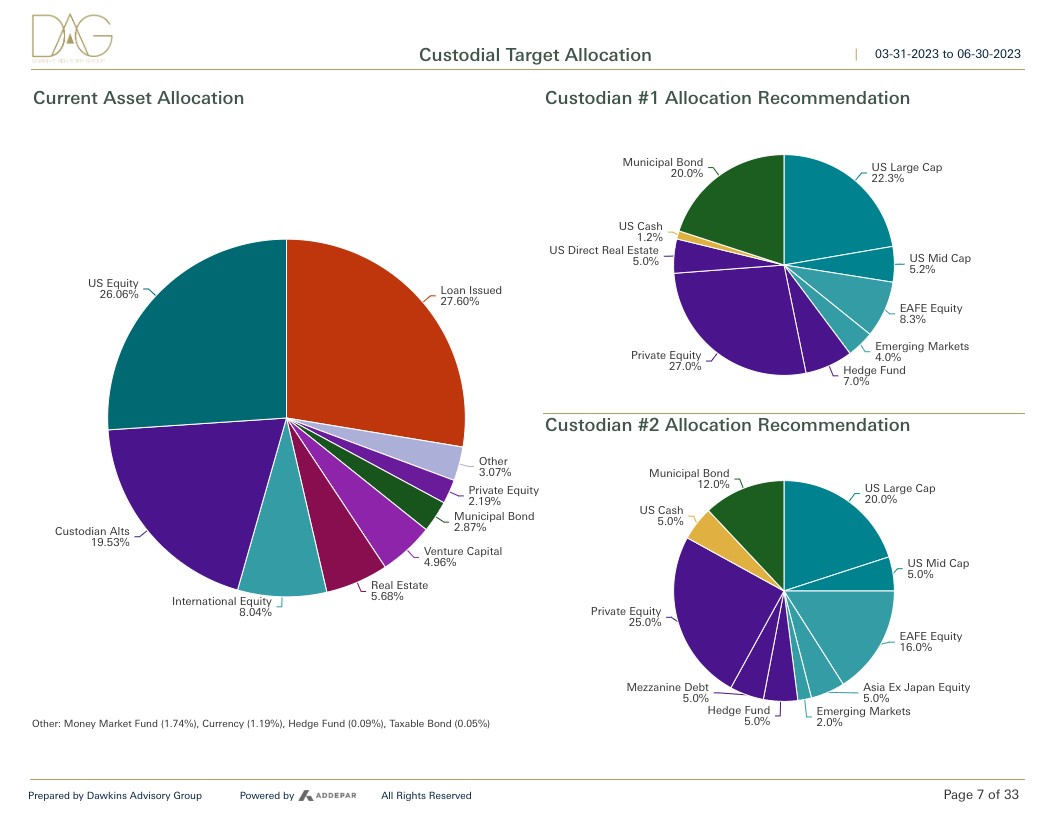The height and width of the screenshot is (816, 1056).
Task: Click the Other breakdown footnote text
Action: 261,723
